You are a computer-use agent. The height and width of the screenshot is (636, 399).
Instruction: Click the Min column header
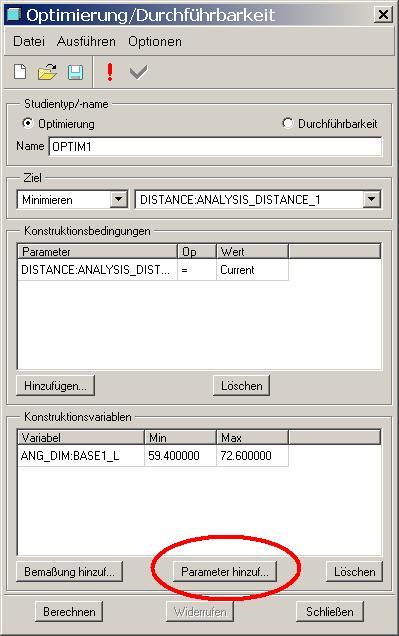pos(180,437)
